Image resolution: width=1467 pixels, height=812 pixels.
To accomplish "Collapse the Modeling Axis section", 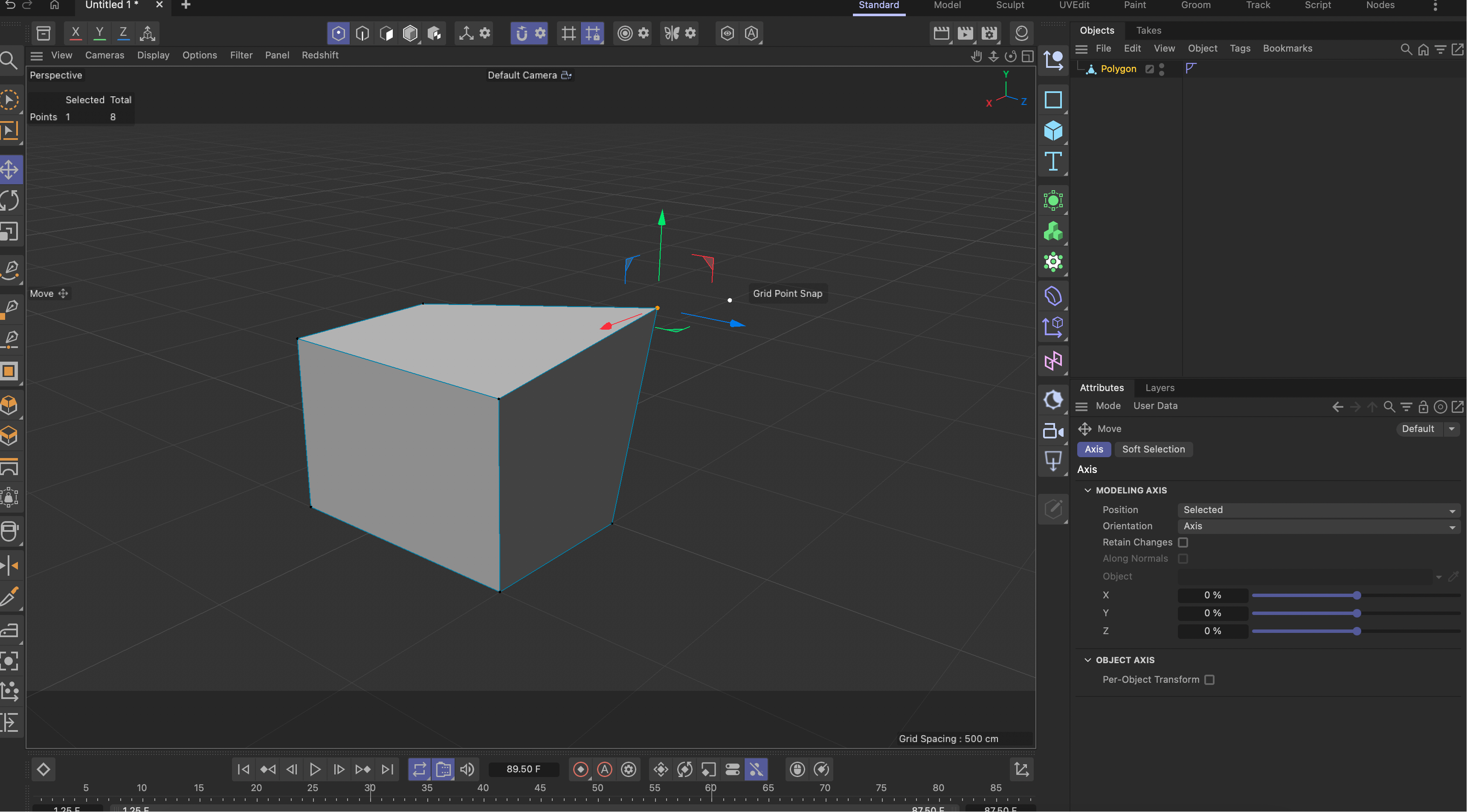I will (x=1088, y=490).
